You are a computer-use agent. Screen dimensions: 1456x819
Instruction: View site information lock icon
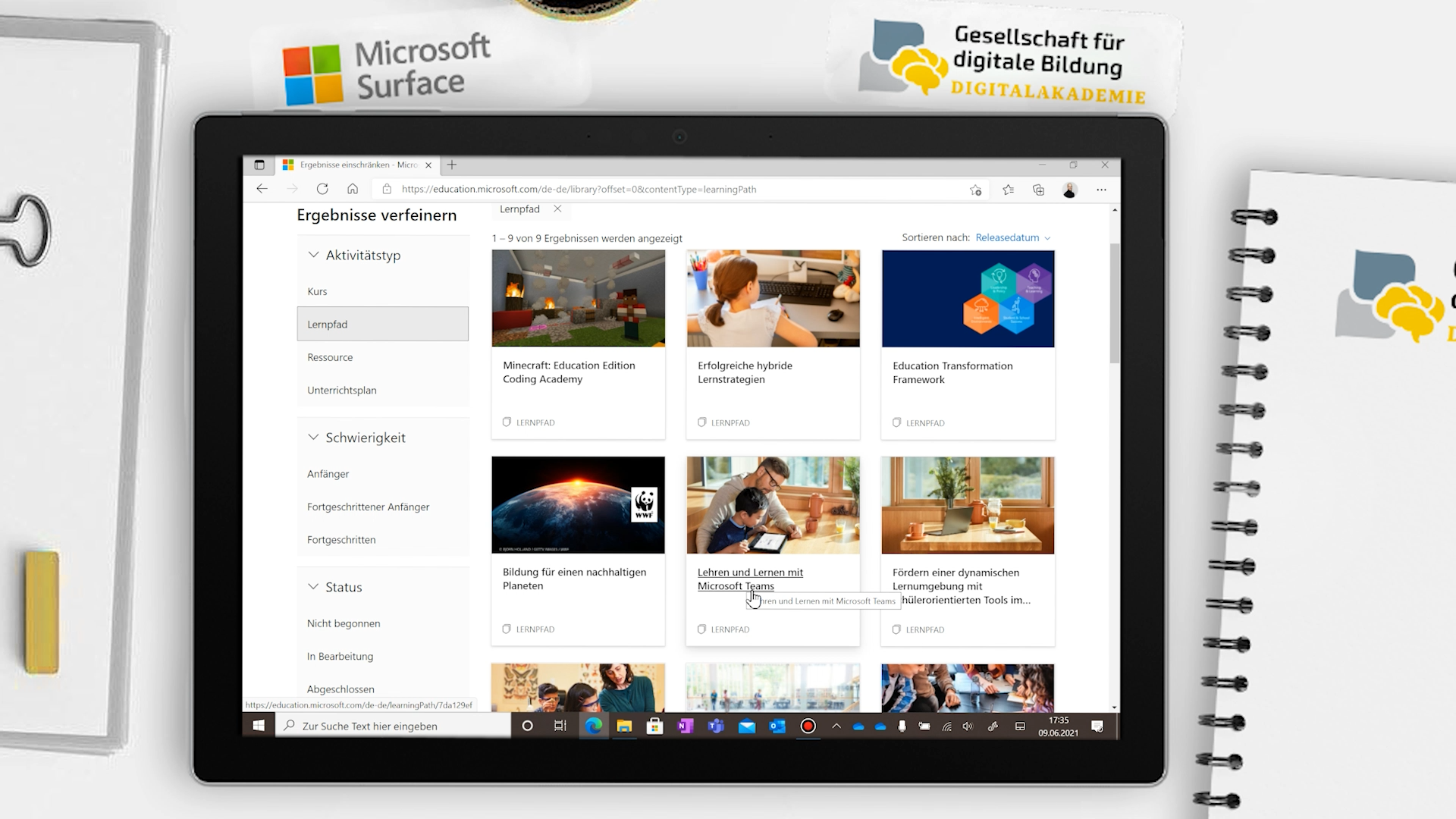(x=387, y=189)
